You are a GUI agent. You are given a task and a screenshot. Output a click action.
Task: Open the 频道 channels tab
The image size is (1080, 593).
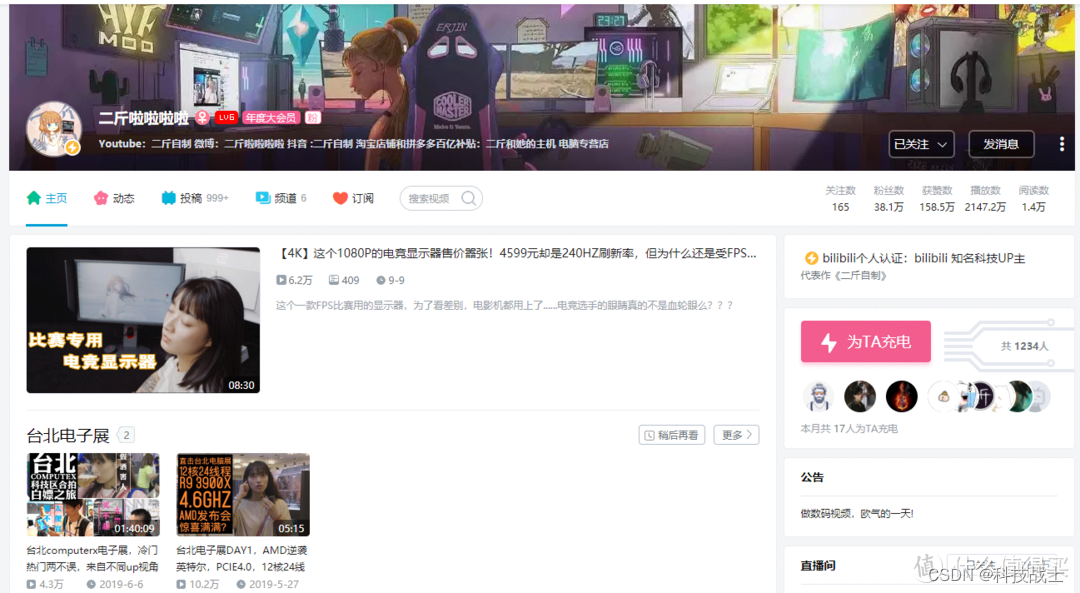(281, 198)
